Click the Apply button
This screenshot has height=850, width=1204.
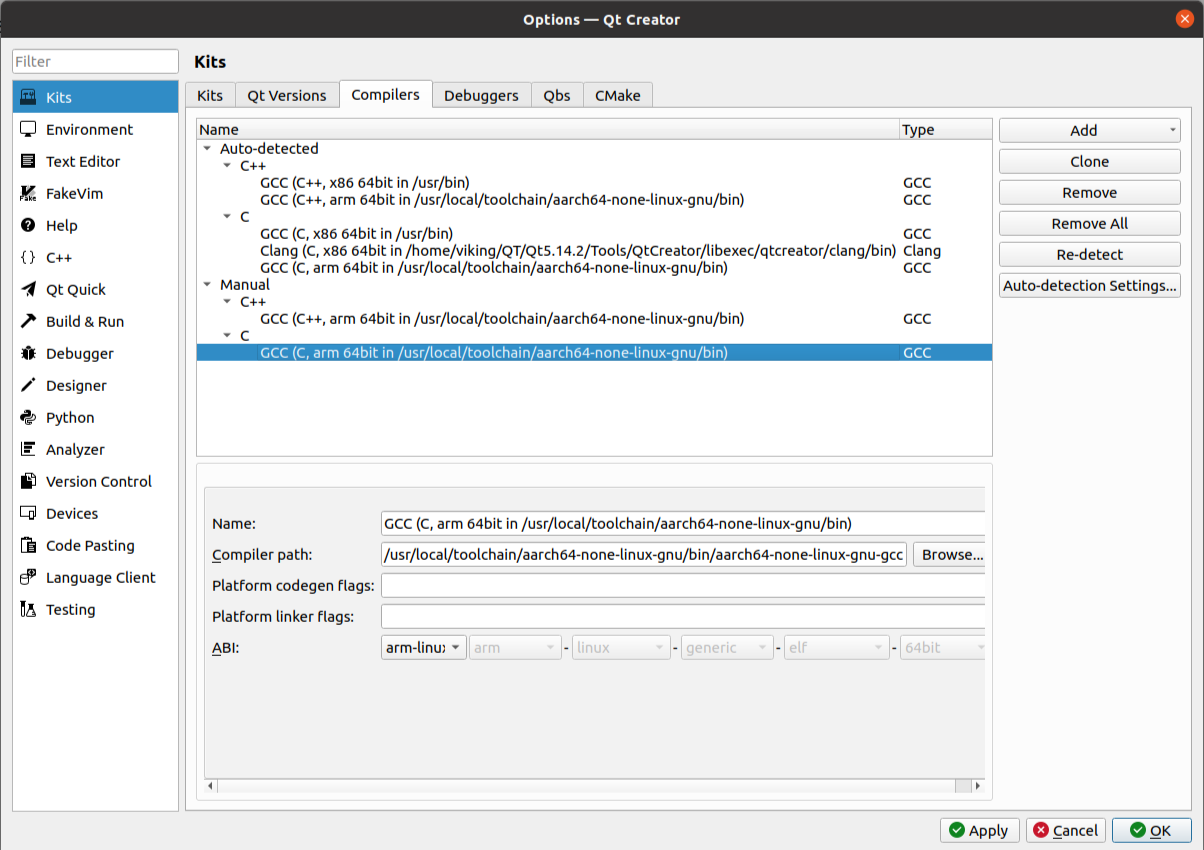[980, 830]
